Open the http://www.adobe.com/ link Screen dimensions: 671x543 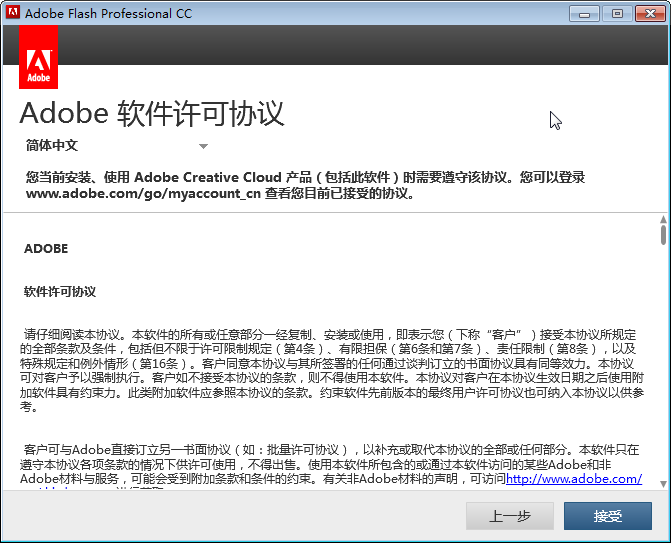click(574, 478)
